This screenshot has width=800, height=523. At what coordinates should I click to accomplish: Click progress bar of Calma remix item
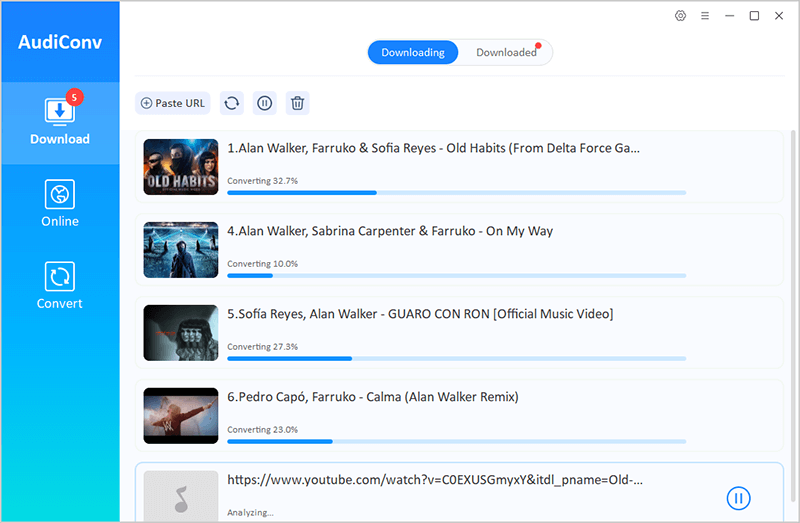457,441
